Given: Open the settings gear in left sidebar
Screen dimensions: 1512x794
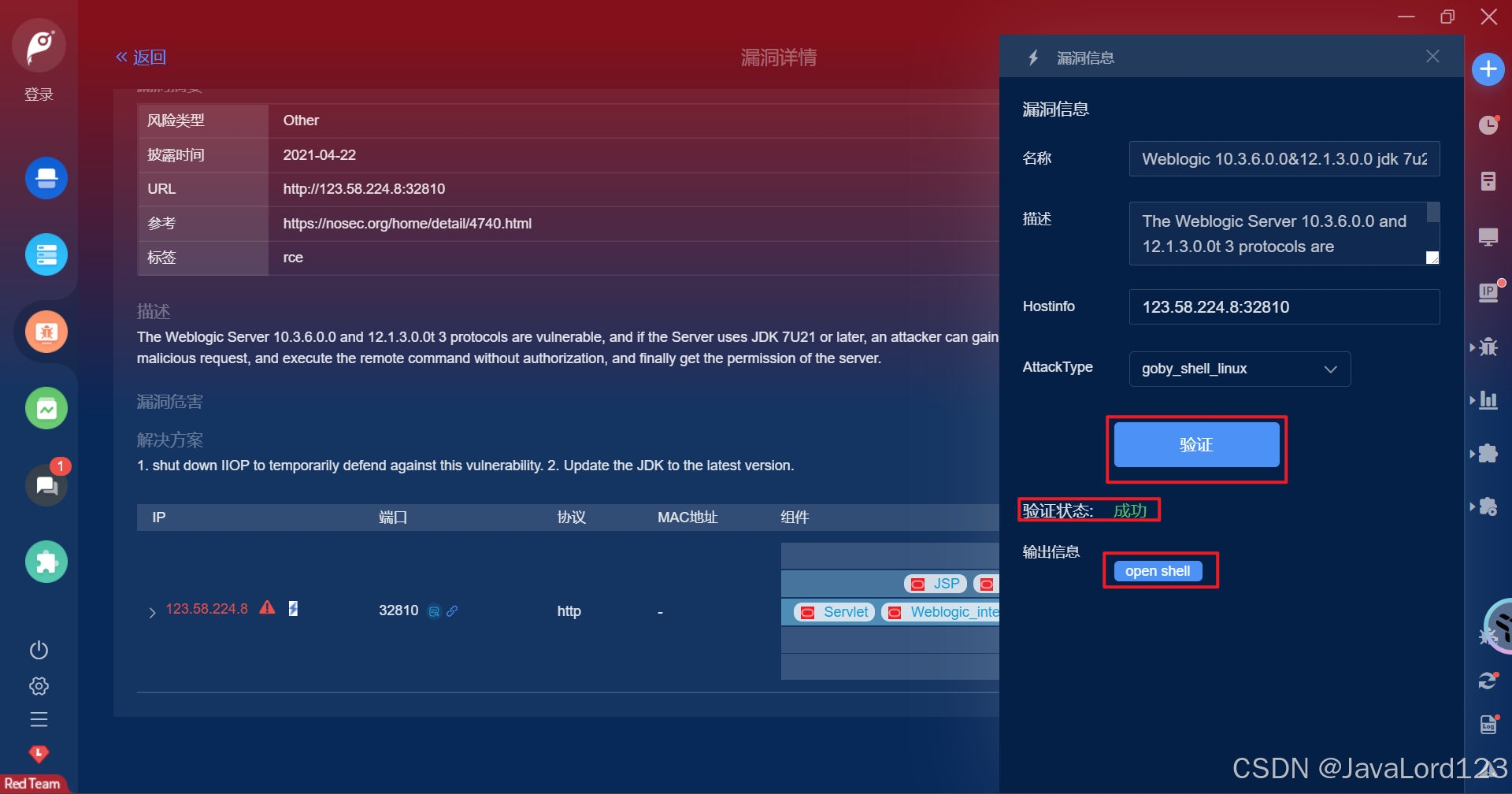Looking at the screenshot, I should [x=39, y=686].
